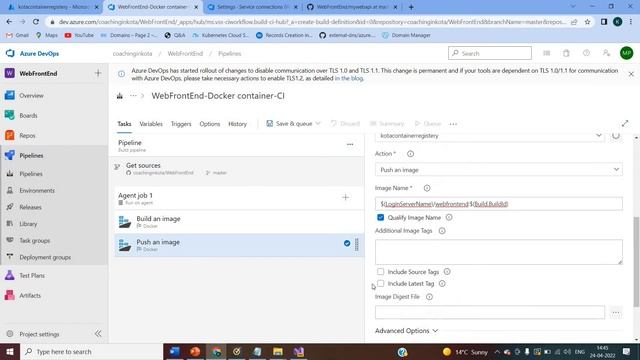This screenshot has width=640, height=360.
Task: Open user settings icon in header
Action: [x=606, y=53]
